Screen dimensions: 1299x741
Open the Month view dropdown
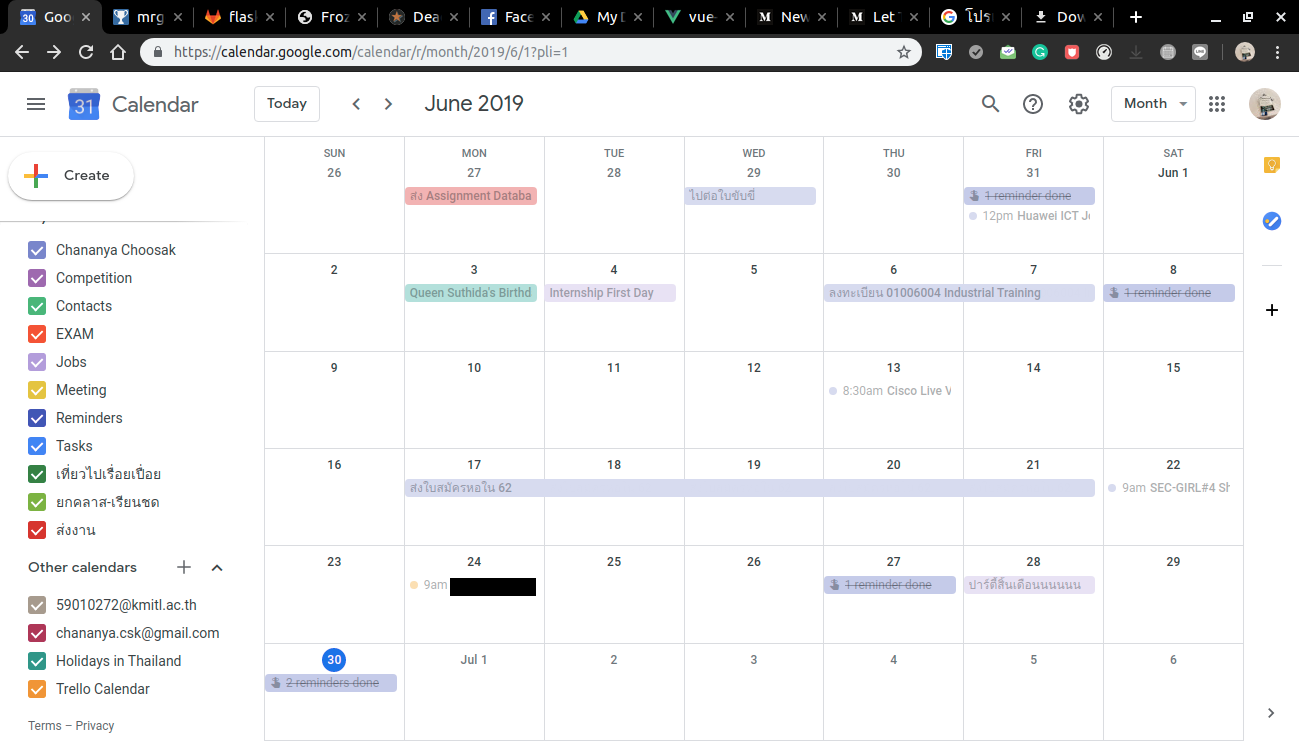1153,104
